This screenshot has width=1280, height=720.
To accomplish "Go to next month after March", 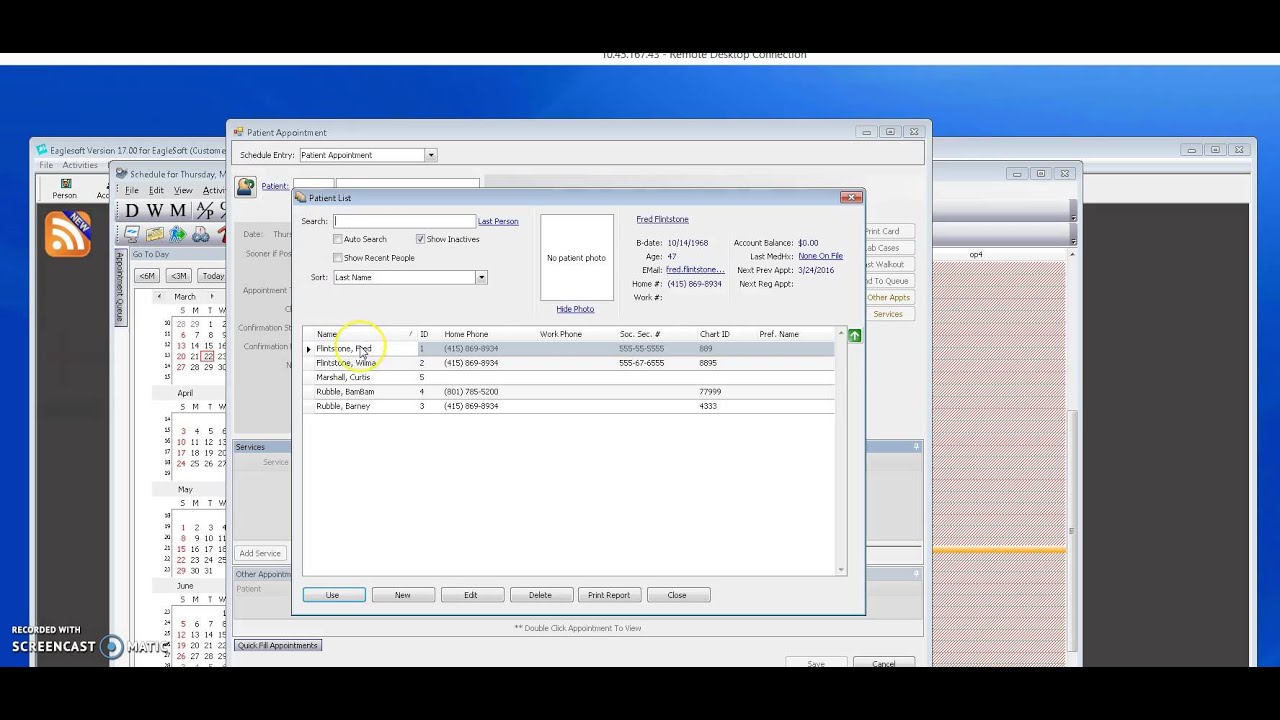I will 211,297.
